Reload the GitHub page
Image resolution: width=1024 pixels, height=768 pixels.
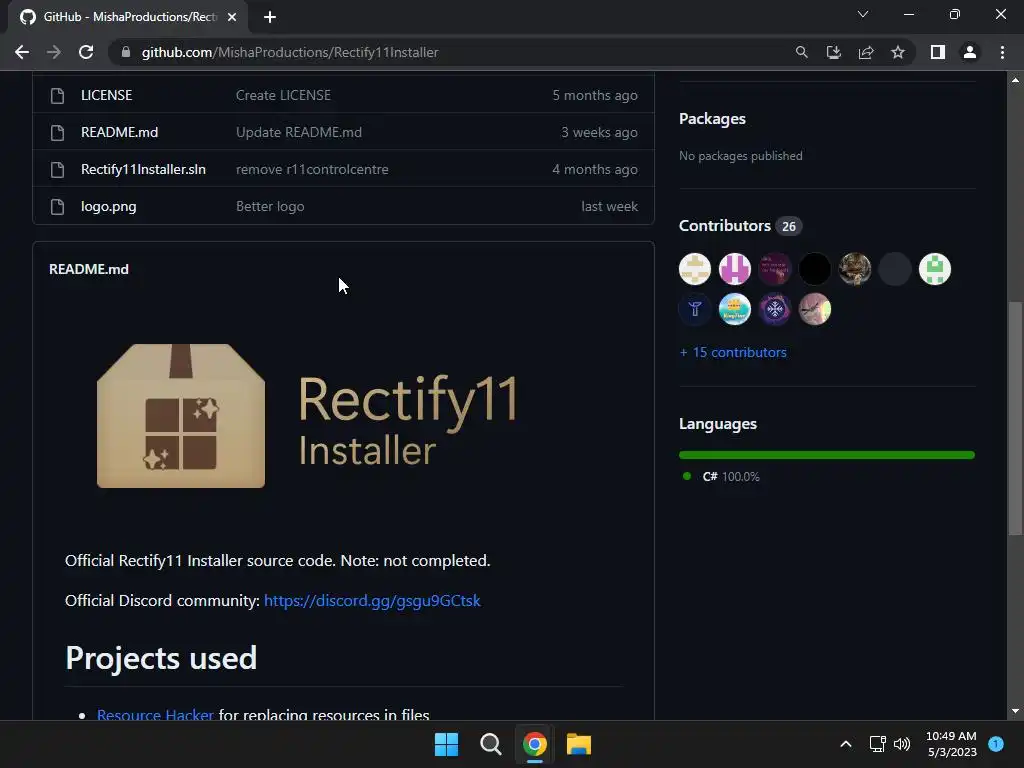pos(86,52)
